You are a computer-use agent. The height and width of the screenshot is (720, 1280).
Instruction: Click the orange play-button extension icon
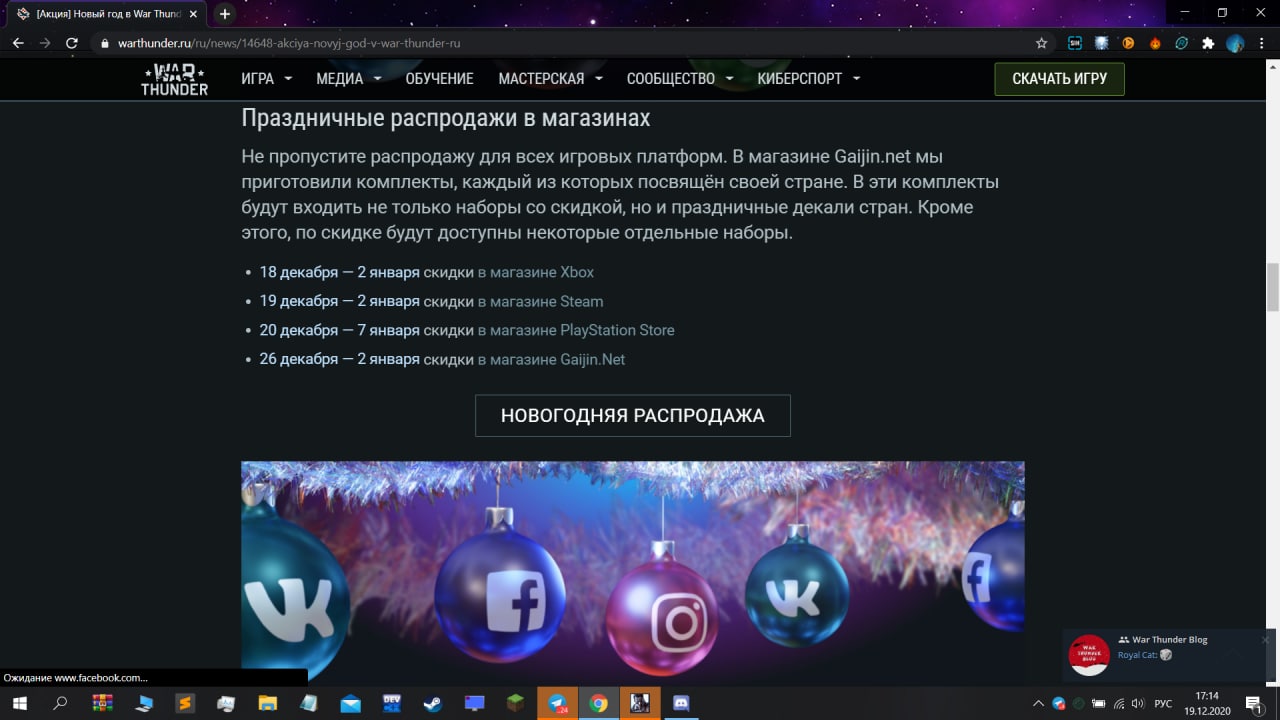point(1128,43)
